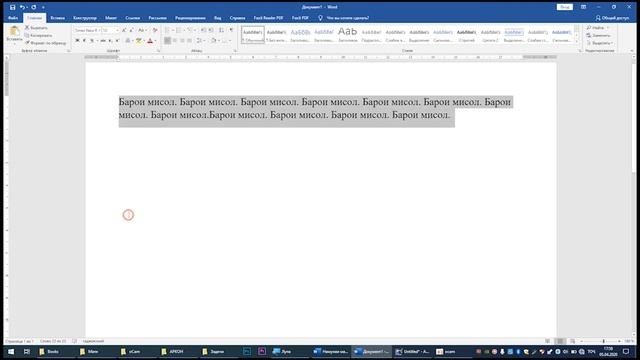Sort the selected text
This screenshot has height=360, width=640.
coord(221,30)
